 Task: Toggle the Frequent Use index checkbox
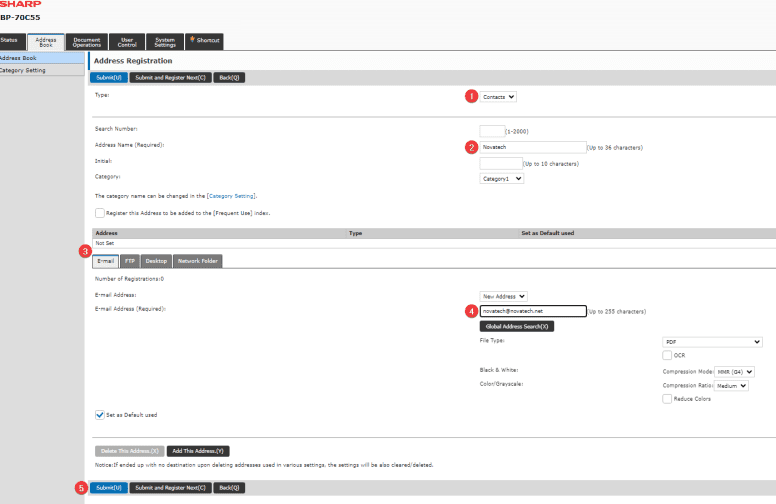pos(99,213)
